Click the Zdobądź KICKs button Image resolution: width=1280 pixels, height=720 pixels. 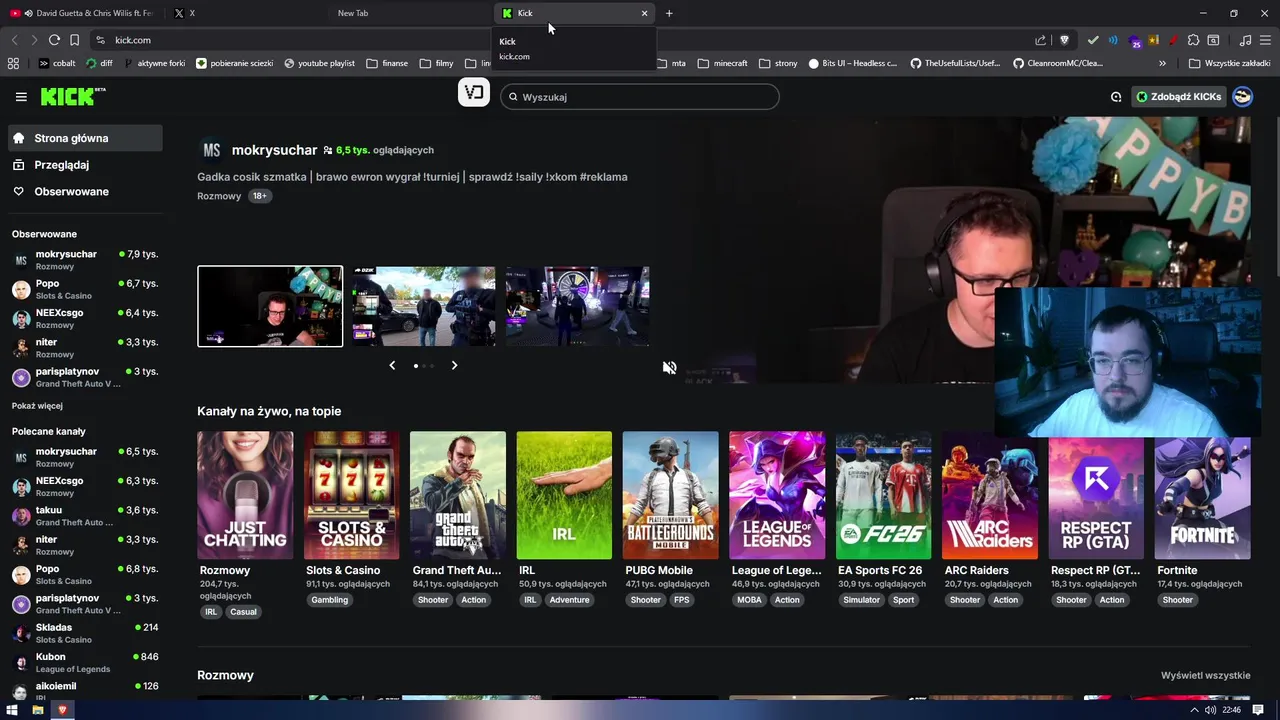(x=1179, y=97)
